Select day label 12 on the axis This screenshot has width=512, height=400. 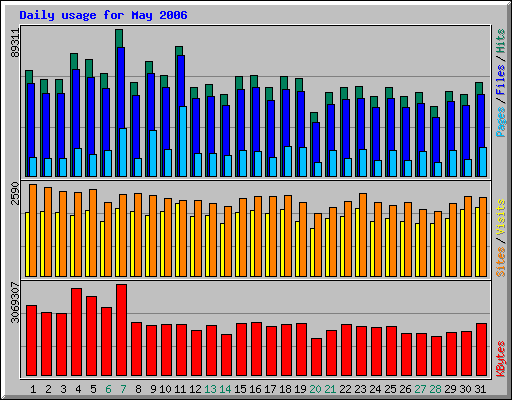(195, 389)
